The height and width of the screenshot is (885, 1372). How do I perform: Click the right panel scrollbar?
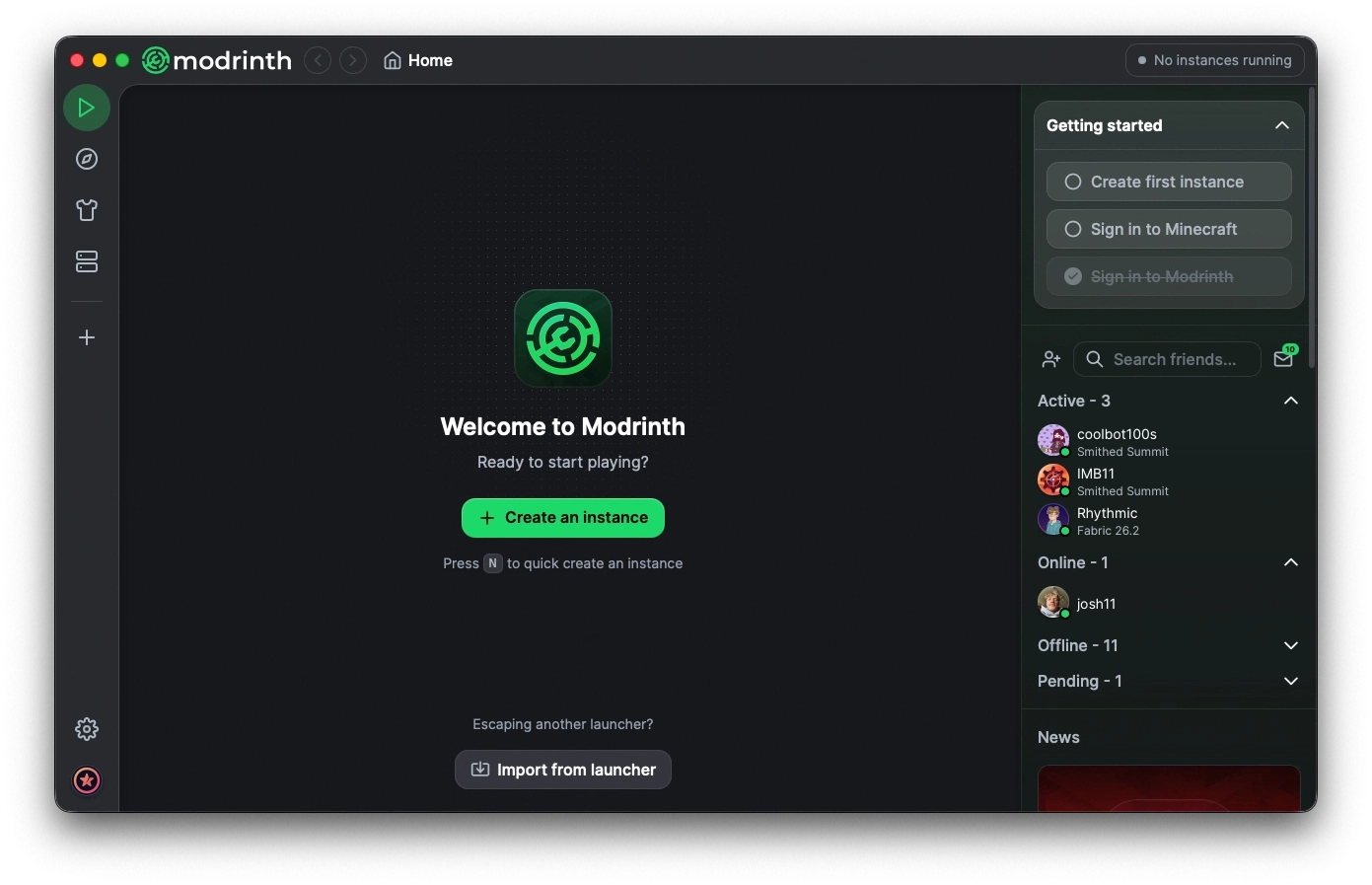pyautogui.click(x=1312, y=228)
